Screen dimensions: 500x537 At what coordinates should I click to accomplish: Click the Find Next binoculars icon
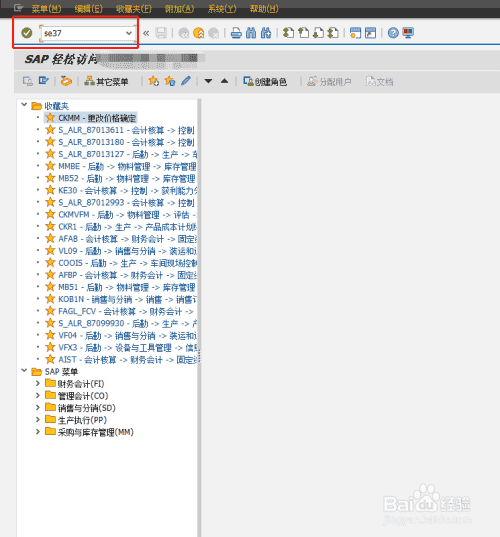(266, 33)
